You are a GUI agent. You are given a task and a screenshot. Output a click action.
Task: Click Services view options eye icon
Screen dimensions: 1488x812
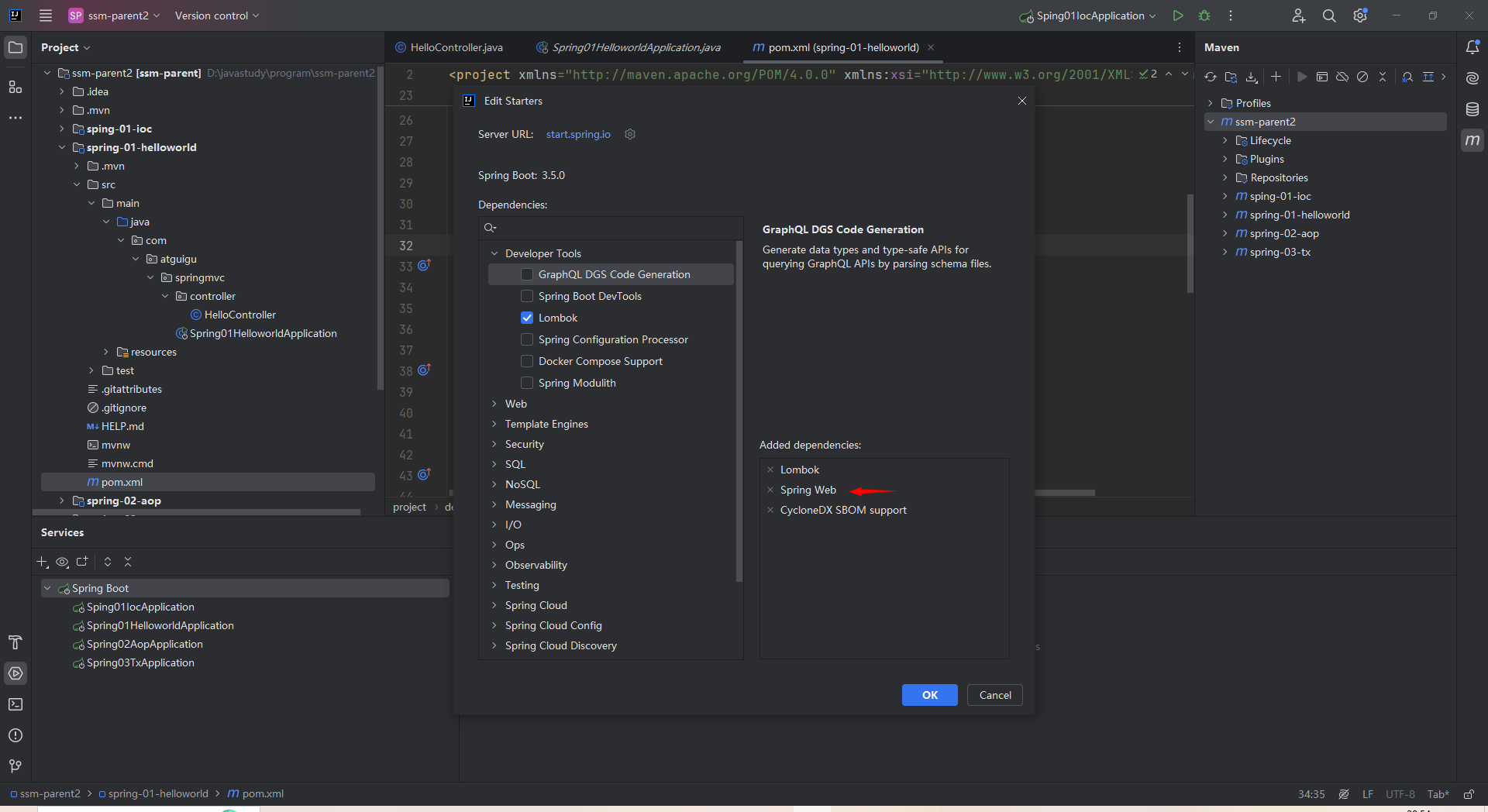pyautogui.click(x=63, y=562)
